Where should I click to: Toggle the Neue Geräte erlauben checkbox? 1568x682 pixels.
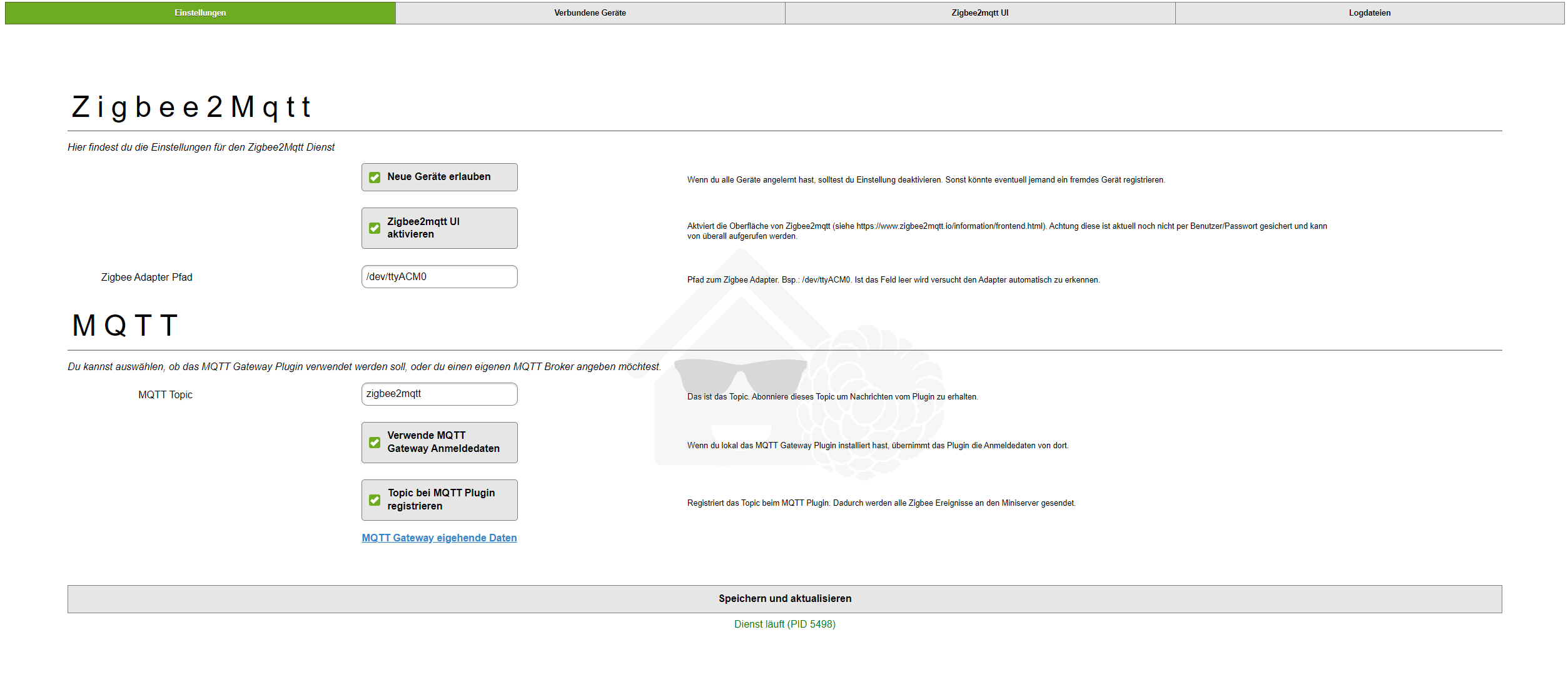[x=375, y=178]
